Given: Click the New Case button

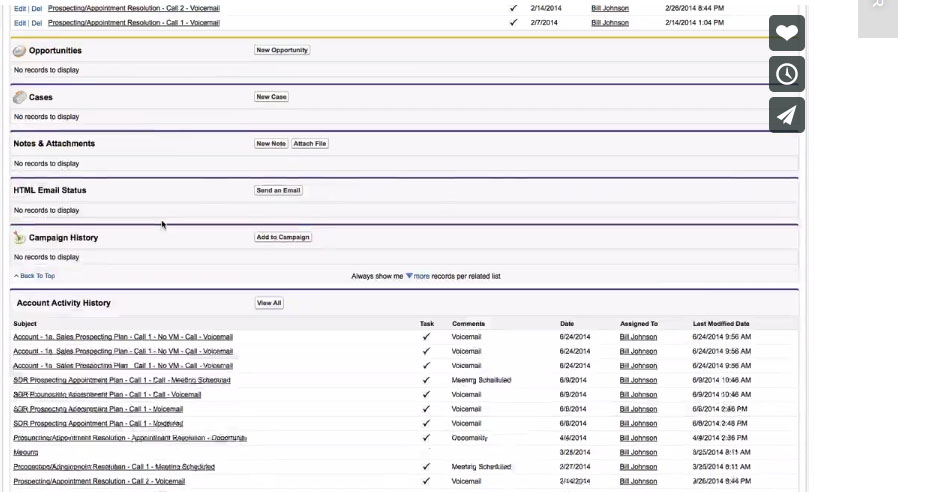Looking at the screenshot, I should point(271,97).
